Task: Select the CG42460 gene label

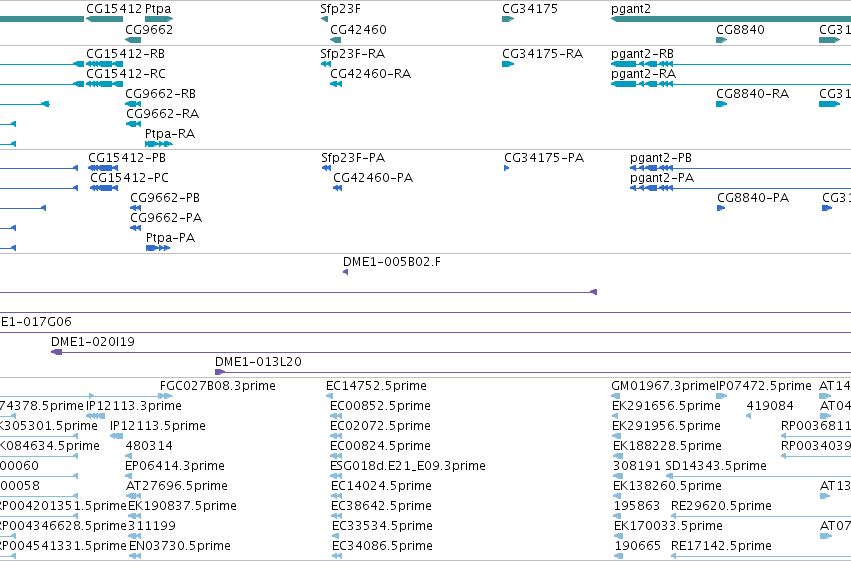Action: (358, 29)
